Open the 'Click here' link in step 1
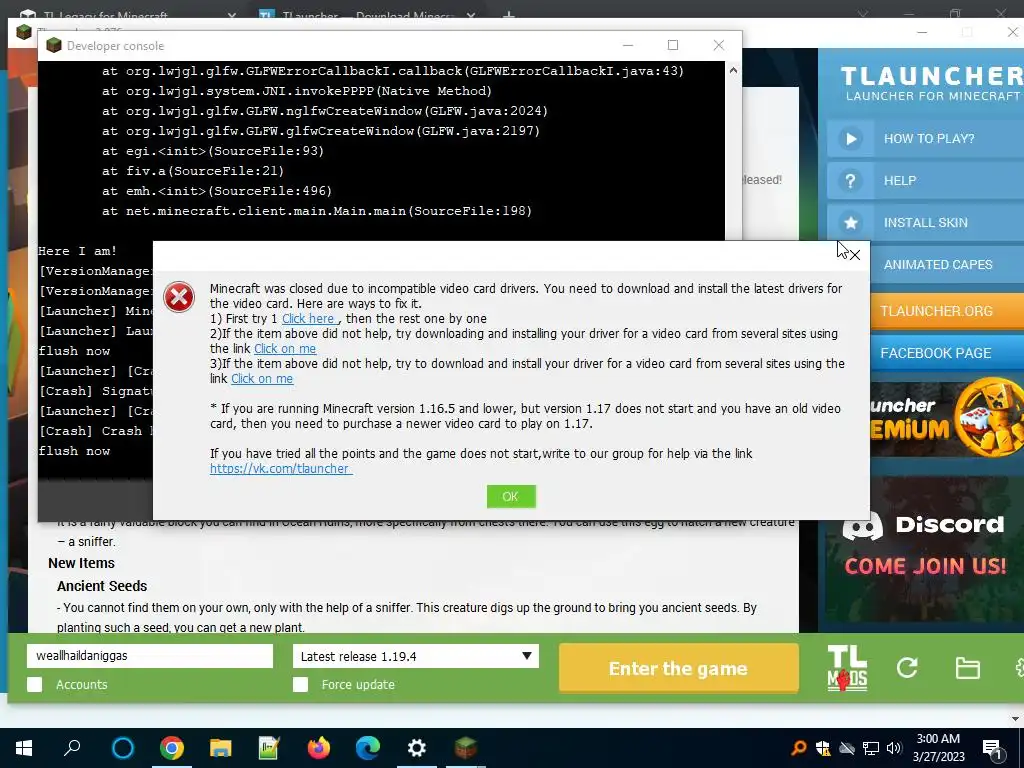 point(310,319)
